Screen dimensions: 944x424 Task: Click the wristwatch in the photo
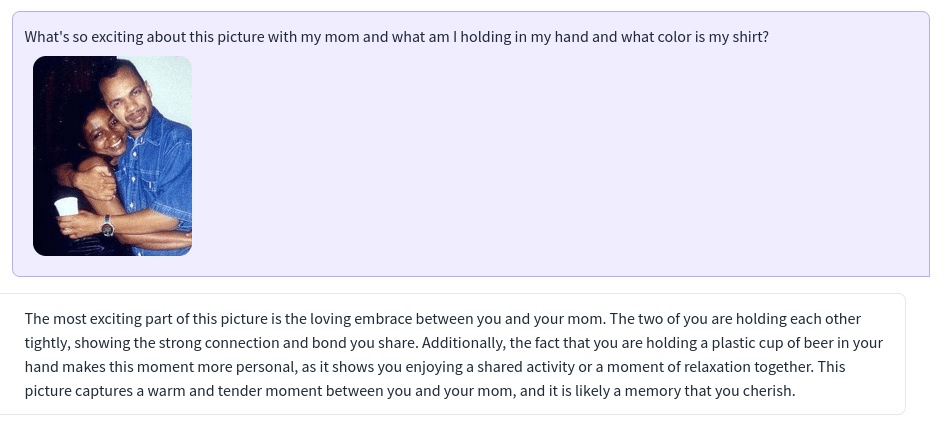coord(107,226)
